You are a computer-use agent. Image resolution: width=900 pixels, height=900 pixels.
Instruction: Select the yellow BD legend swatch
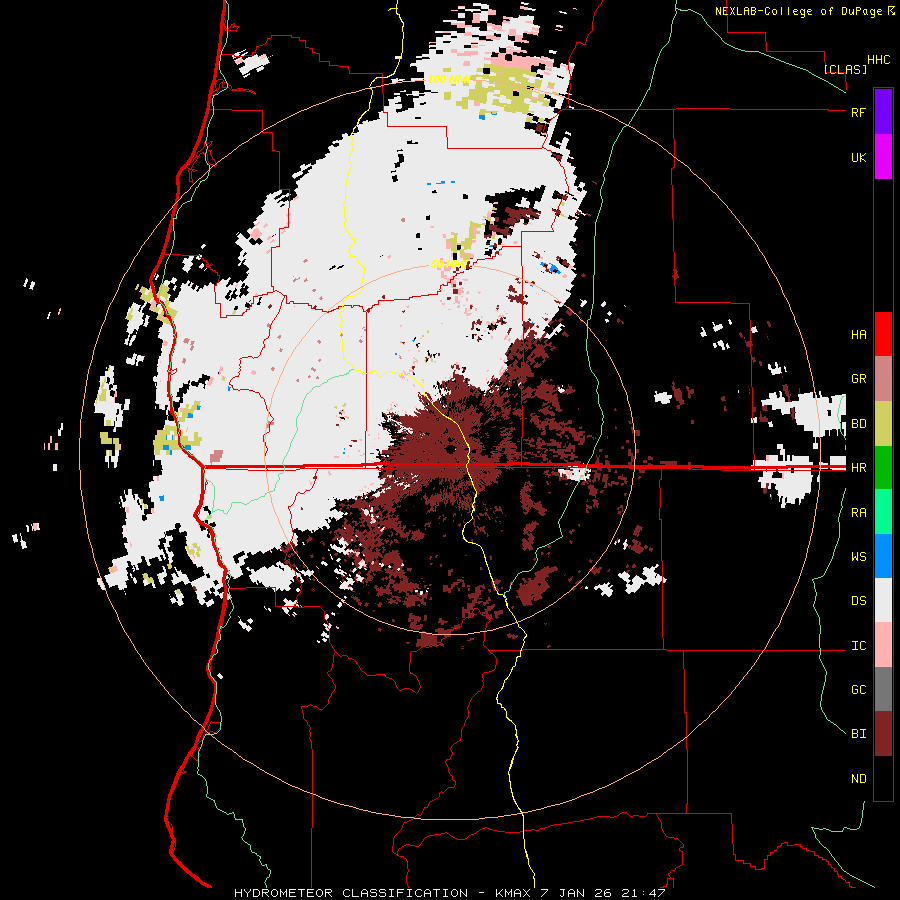(883, 423)
